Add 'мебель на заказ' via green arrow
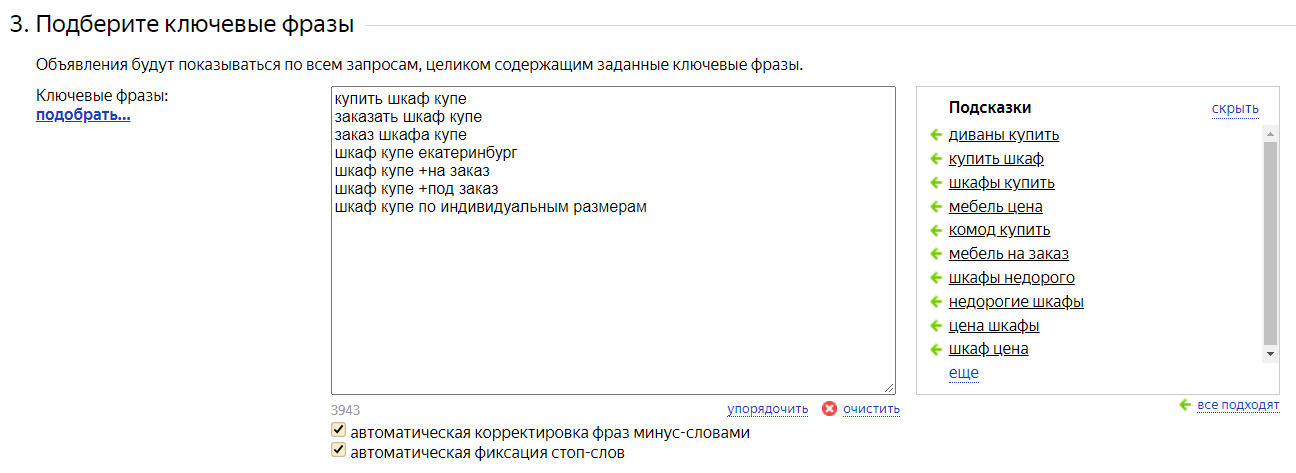The height and width of the screenshot is (473, 1296). pyautogui.click(x=936, y=254)
